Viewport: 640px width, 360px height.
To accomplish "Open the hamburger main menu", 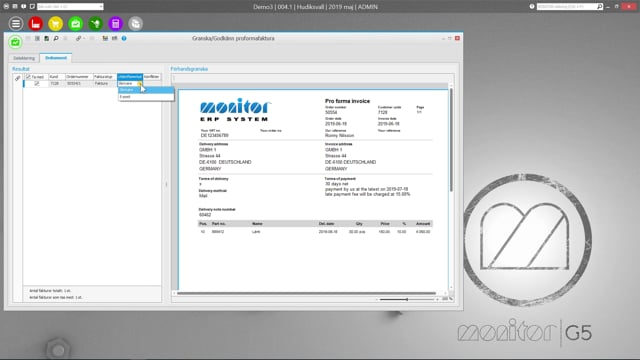I will coord(16,24).
